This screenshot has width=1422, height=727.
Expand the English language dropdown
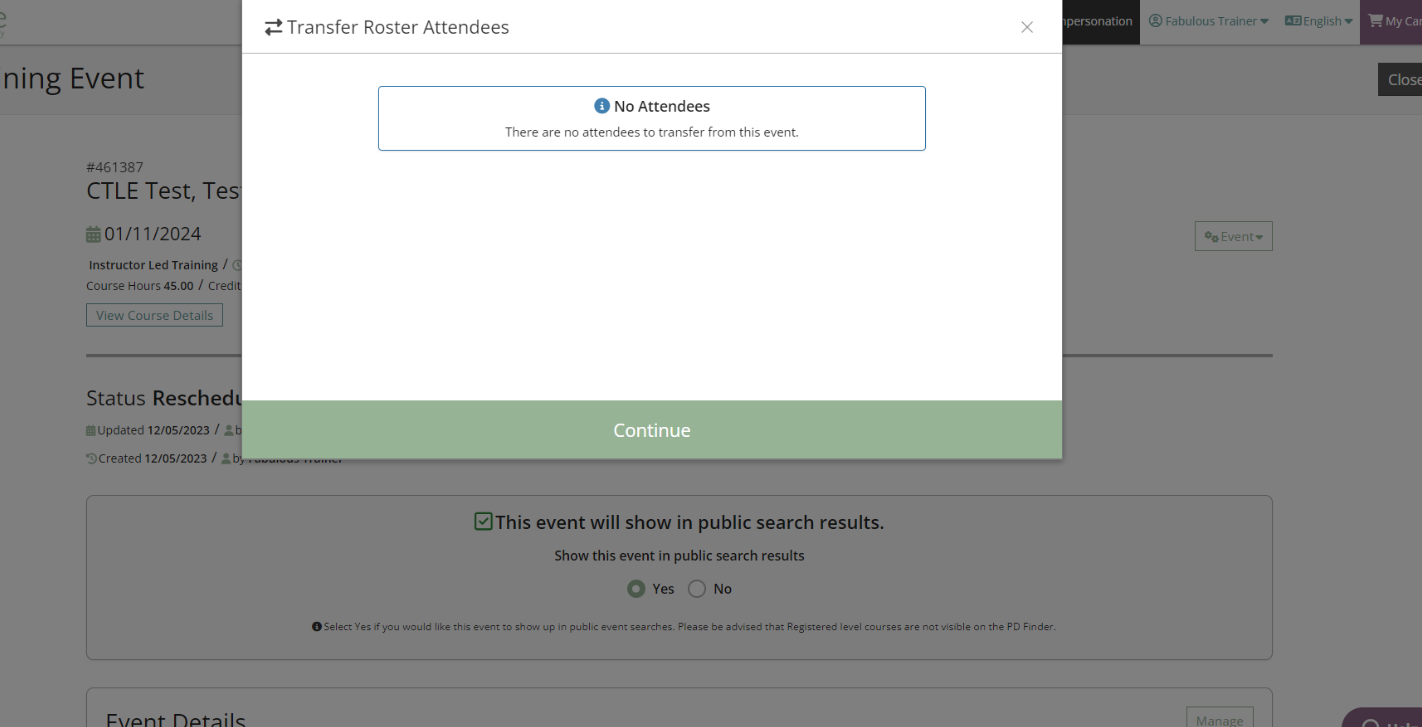coord(1318,21)
